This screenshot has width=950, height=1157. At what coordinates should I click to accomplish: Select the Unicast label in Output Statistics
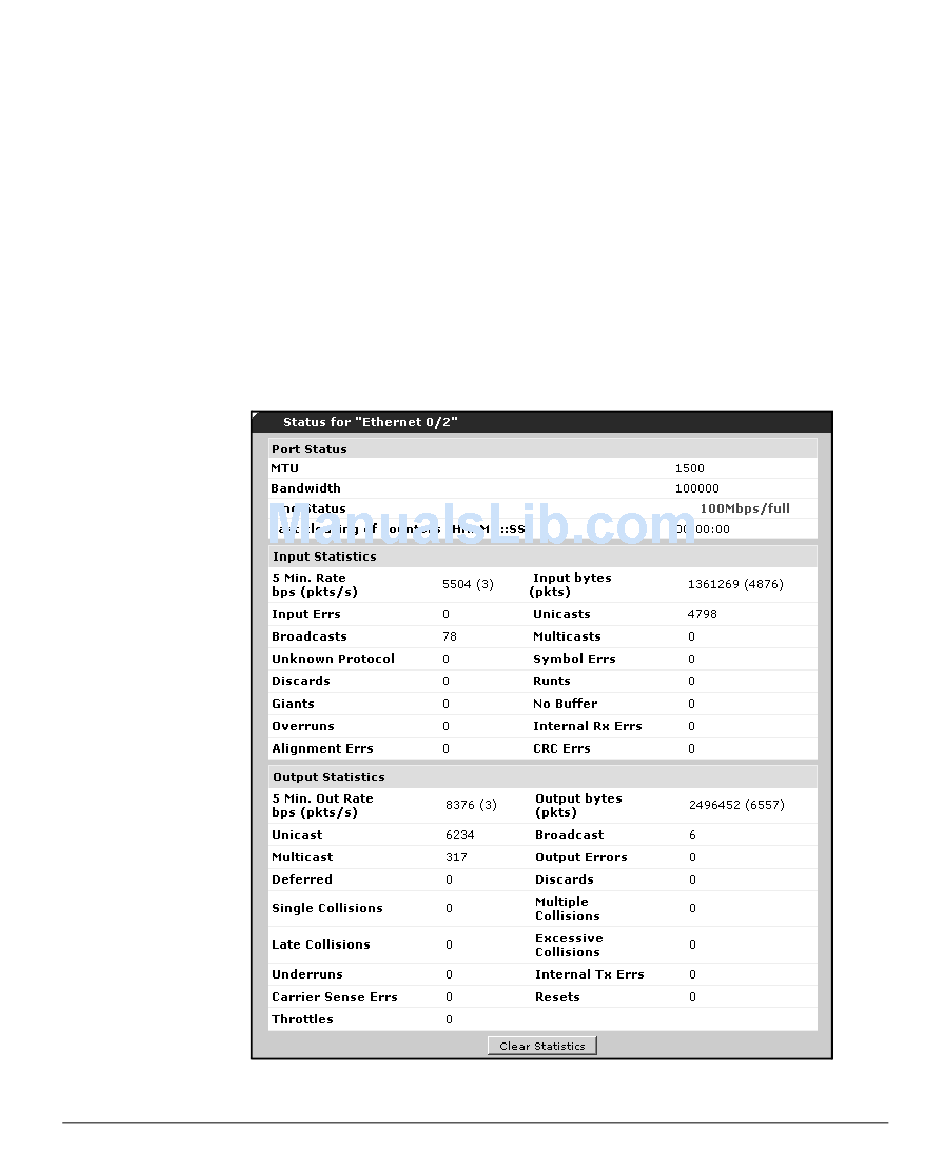[297, 835]
